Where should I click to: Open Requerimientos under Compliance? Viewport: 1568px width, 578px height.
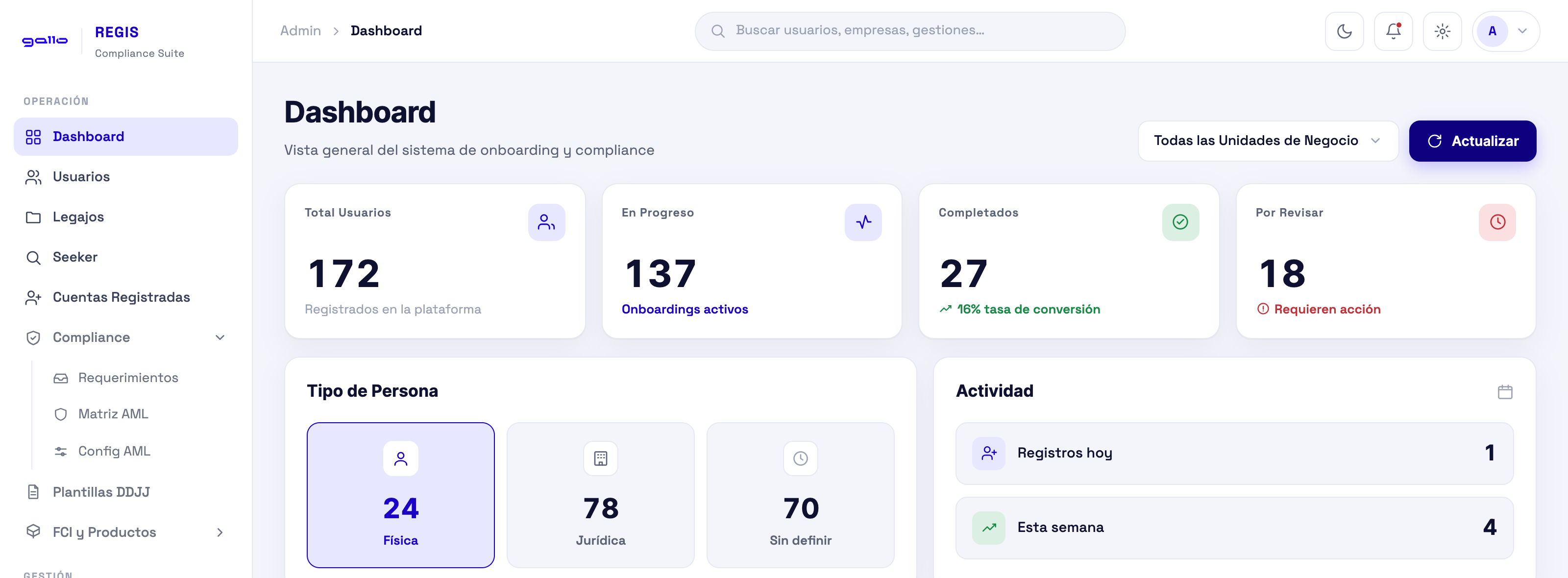[128, 378]
